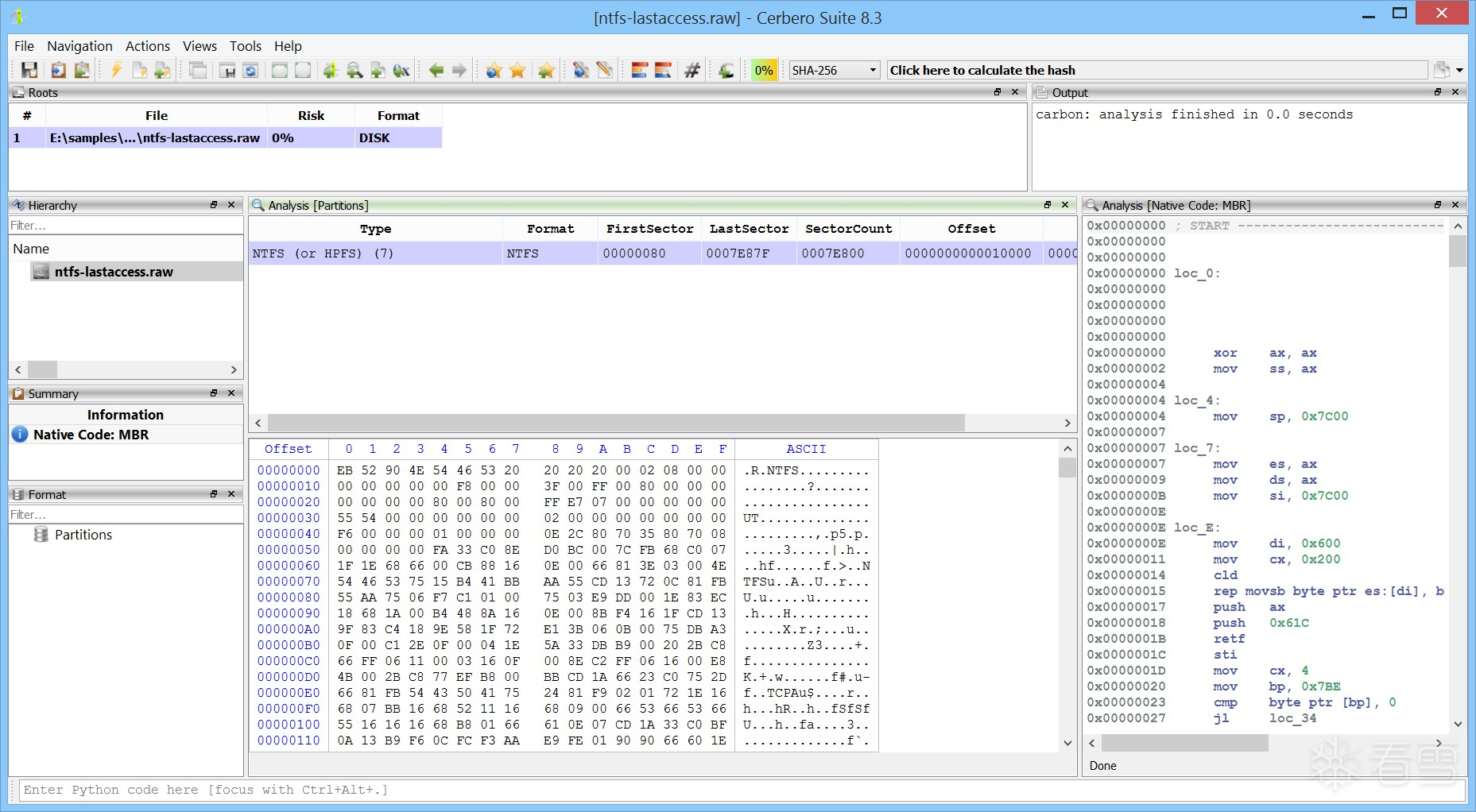Image resolution: width=1476 pixels, height=812 pixels.
Task: Close the Analysis [Partitions] panel
Action: click(1065, 205)
